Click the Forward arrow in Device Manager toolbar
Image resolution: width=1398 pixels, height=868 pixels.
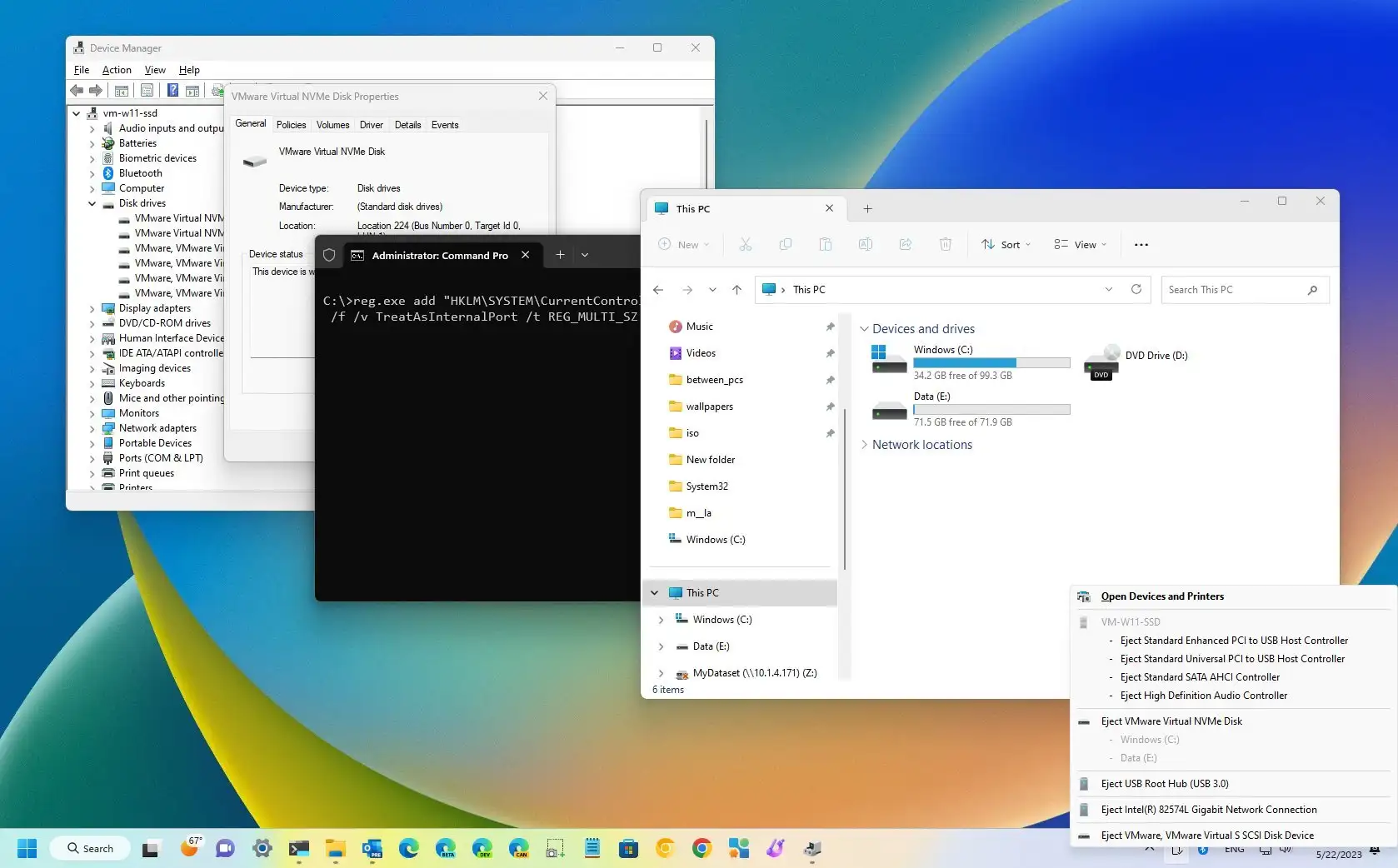pyautogui.click(x=96, y=90)
